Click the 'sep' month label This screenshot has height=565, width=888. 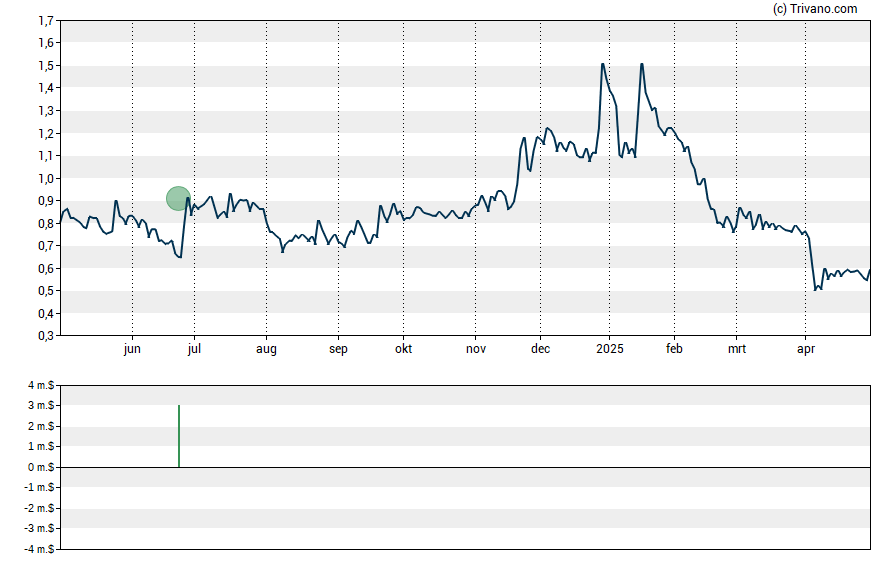338,349
